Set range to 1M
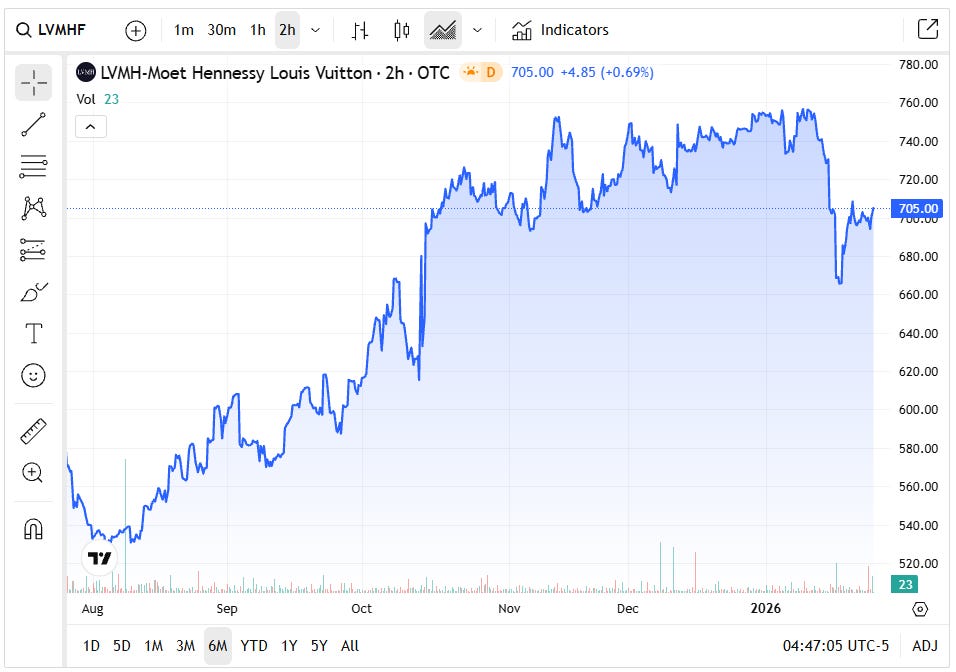Image resolution: width=956 pixels, height=672 pixels. pos(153,646)
